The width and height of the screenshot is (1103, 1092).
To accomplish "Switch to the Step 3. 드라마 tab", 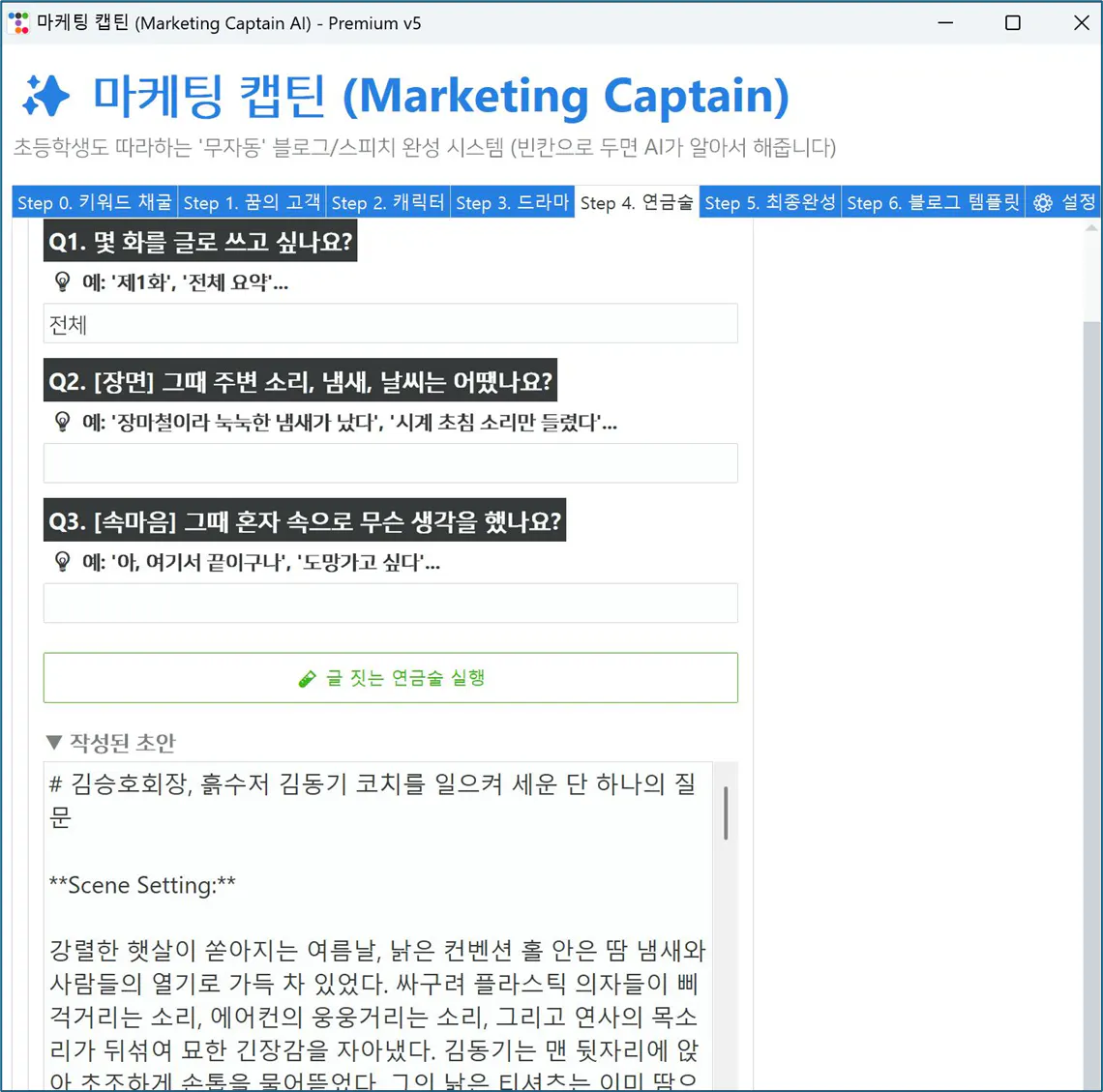I will coord(513,202).
